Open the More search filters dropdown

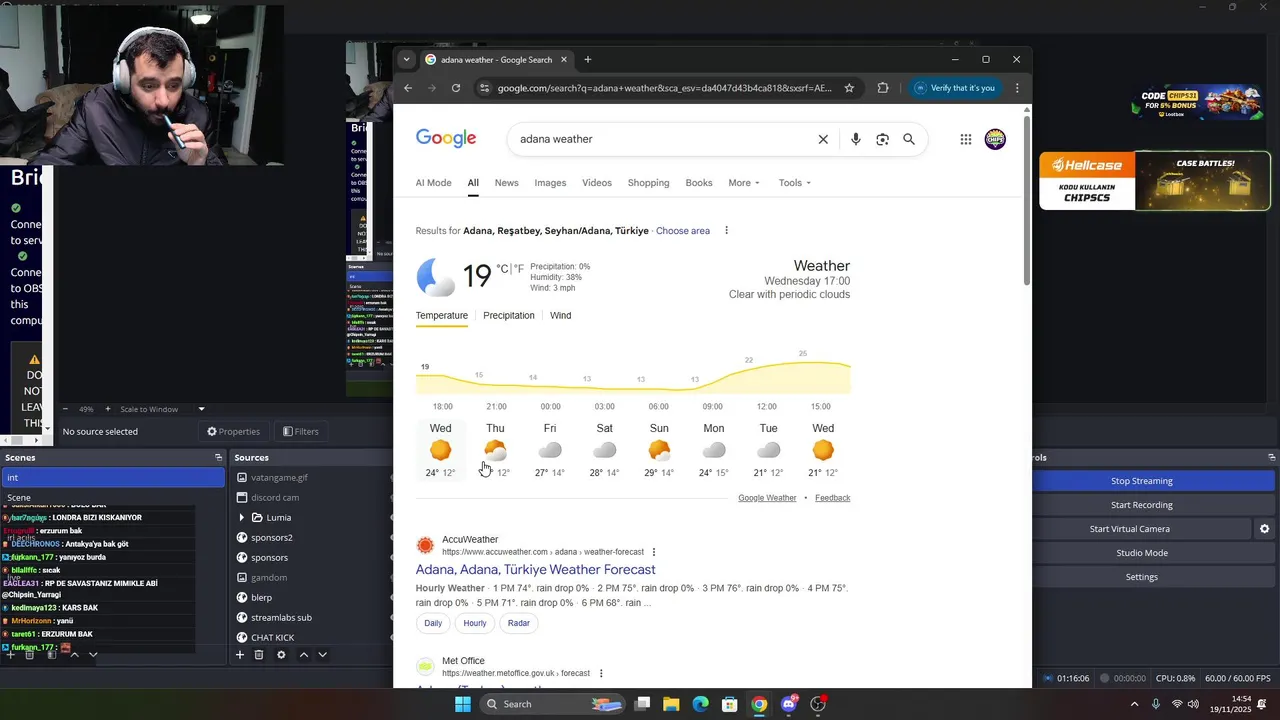[x=744, y=183]
